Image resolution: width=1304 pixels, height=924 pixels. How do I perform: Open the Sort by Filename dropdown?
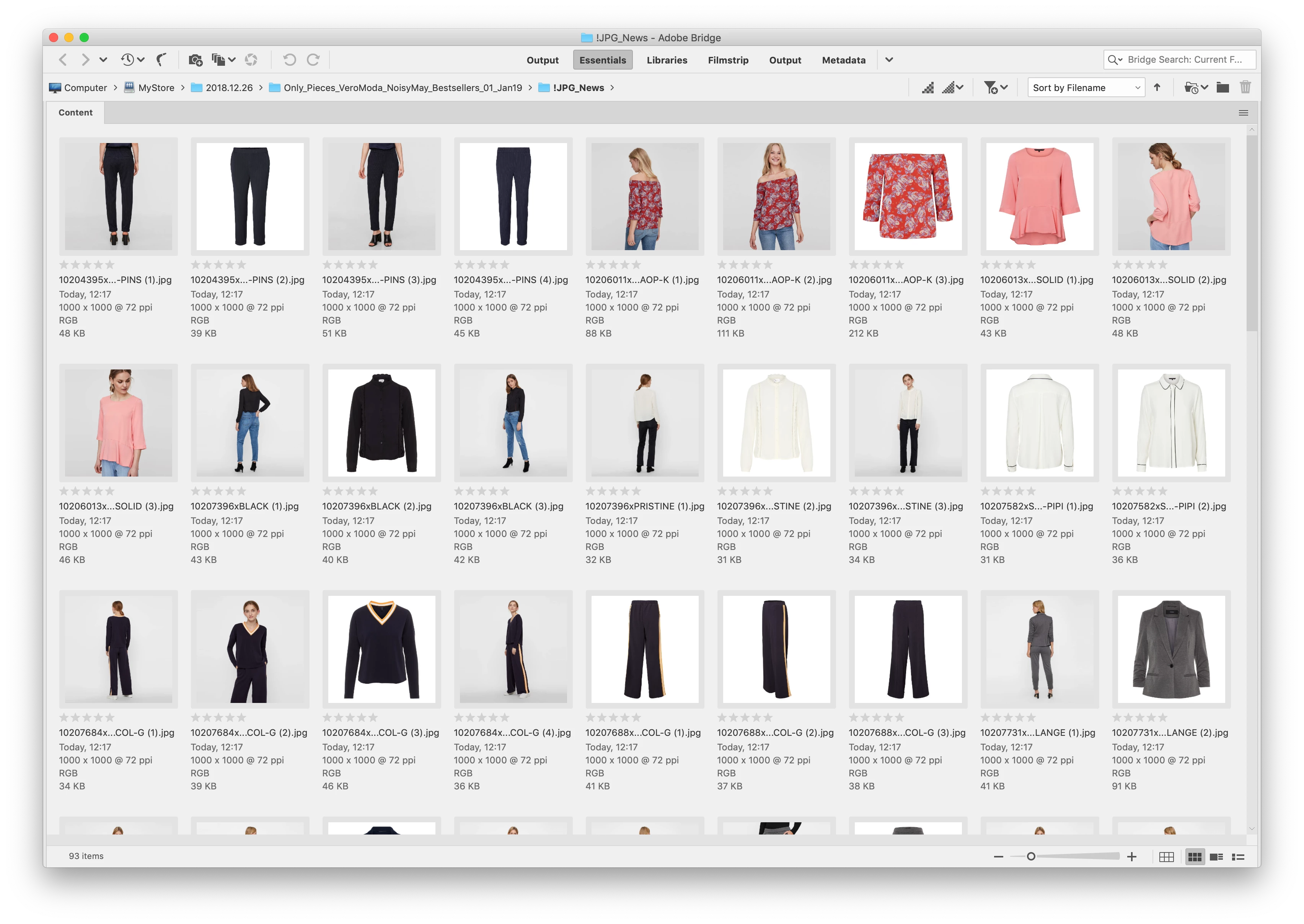click(1086, 88)
